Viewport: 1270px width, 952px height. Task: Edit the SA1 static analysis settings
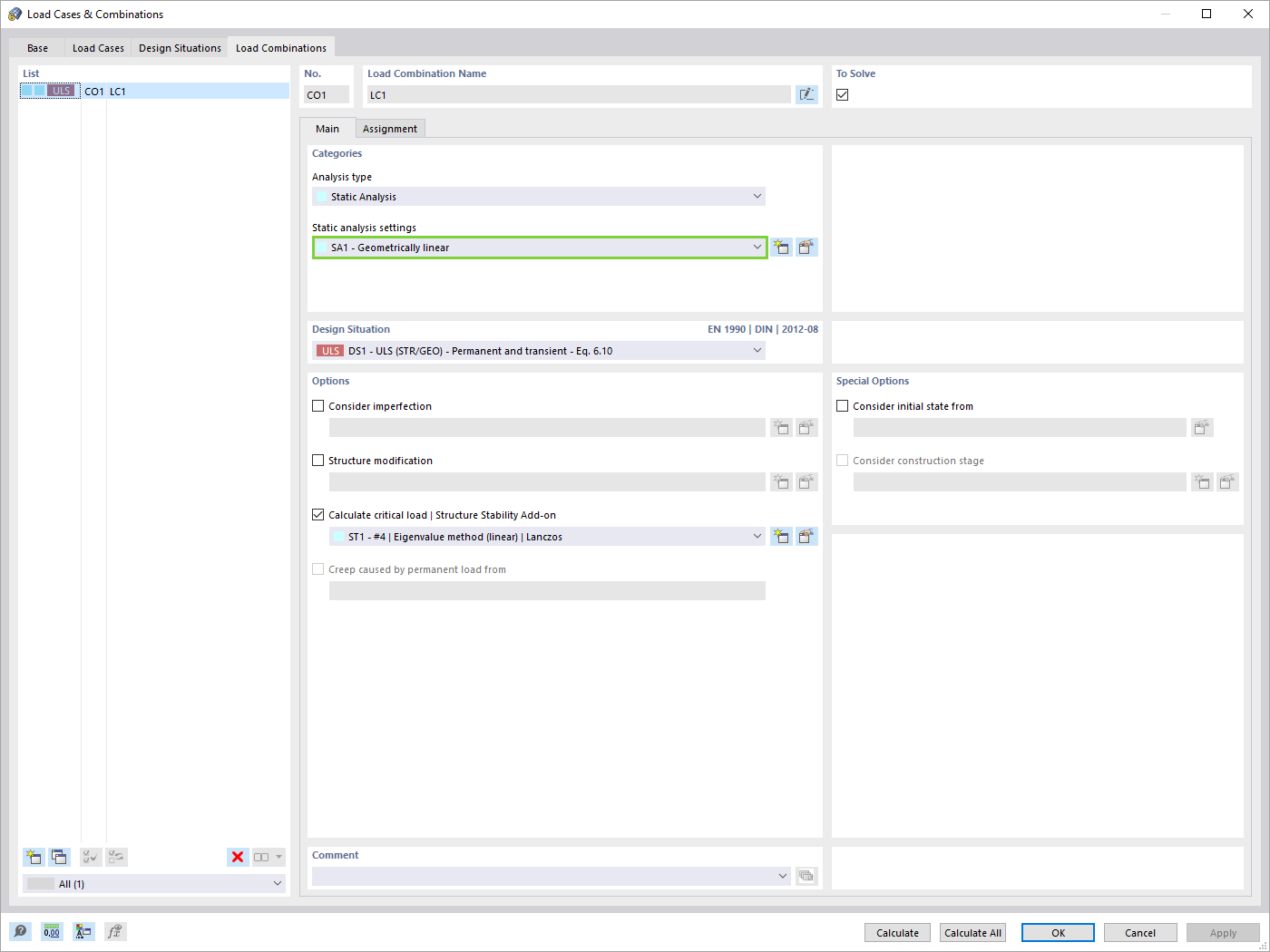pyautogui.click(x=806, y=247)
